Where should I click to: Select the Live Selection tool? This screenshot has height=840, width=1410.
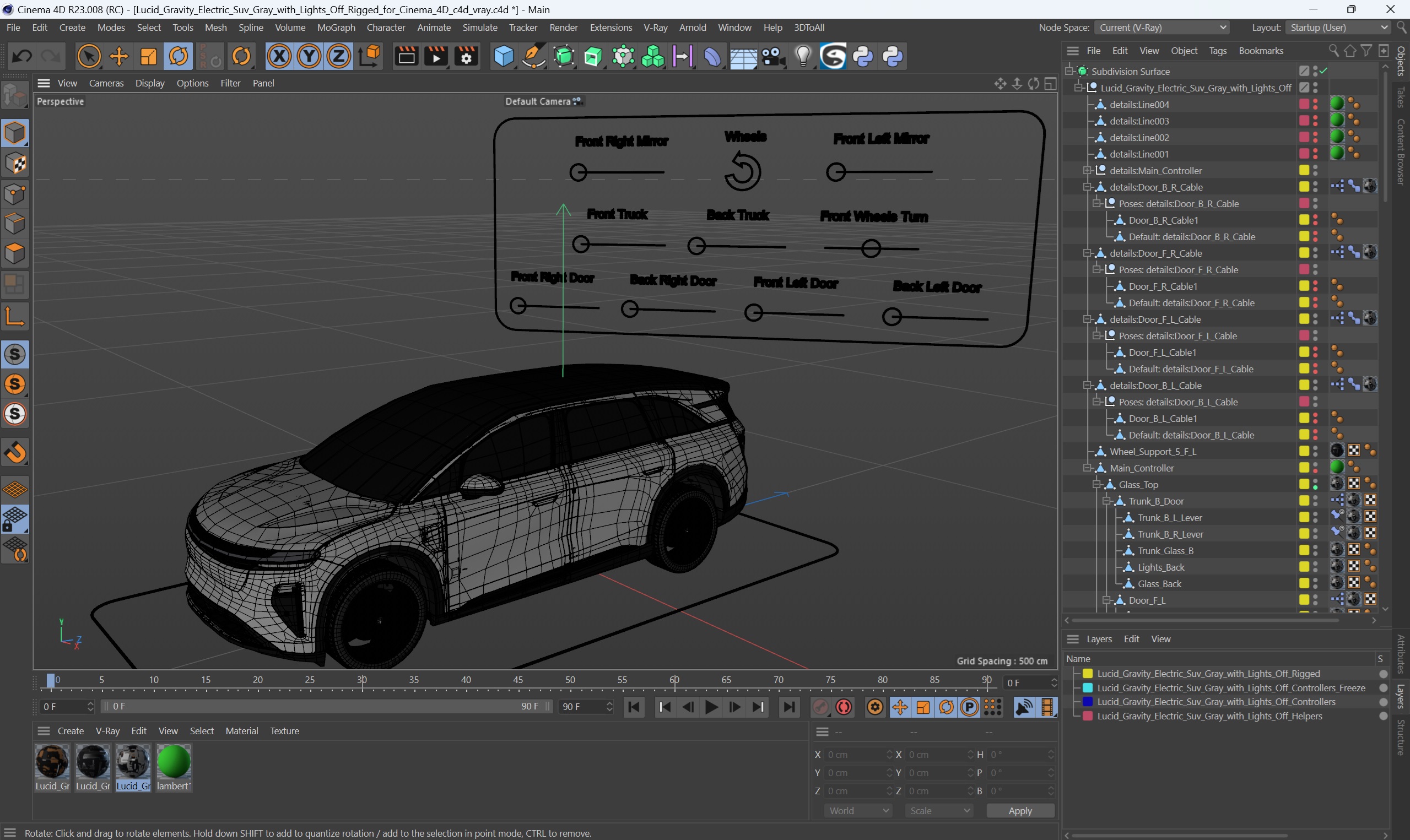pyautogui.click(x=89, y=57)
